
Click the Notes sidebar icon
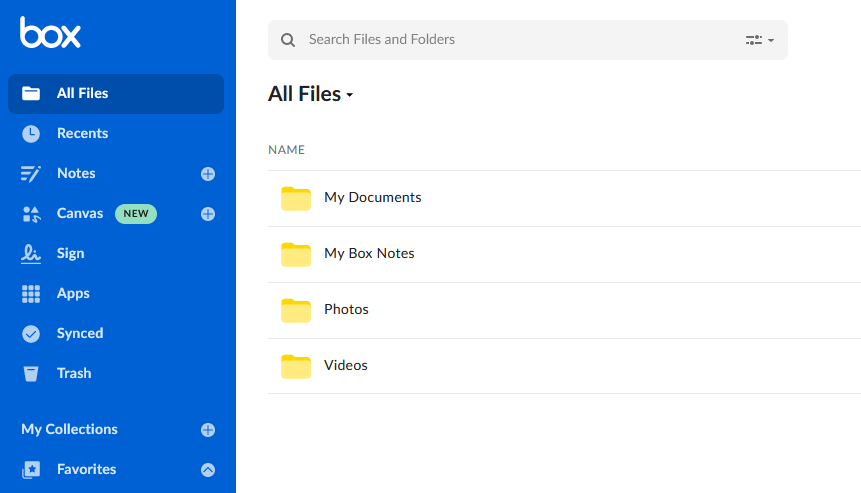31,174
